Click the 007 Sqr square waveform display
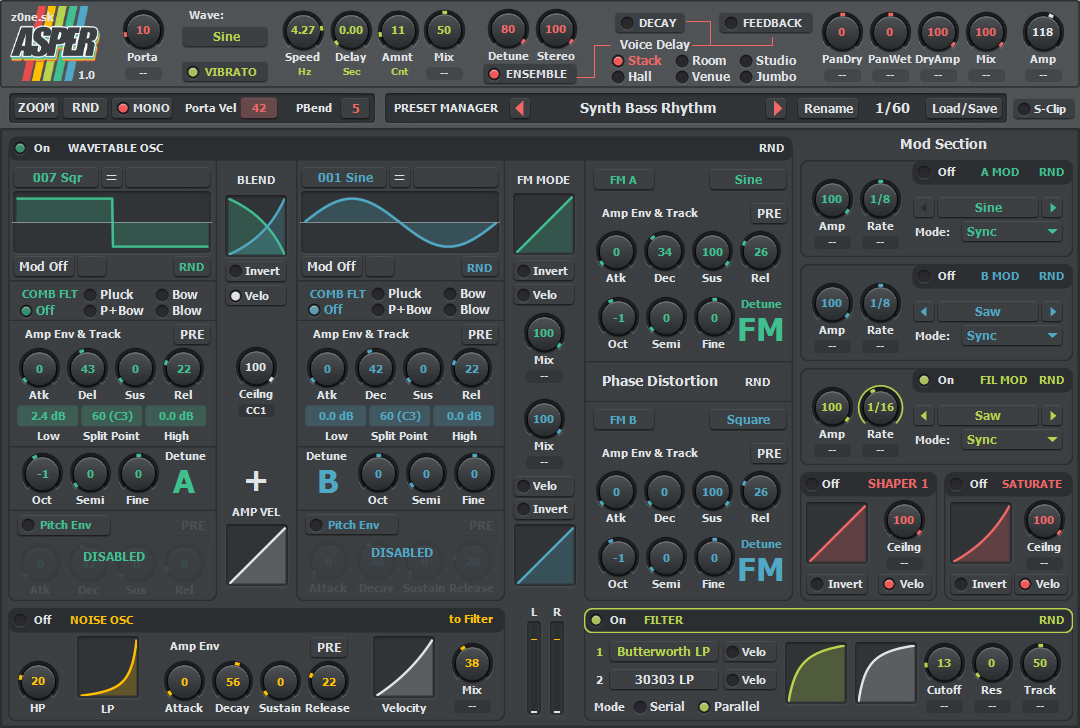 pos(112,222)
